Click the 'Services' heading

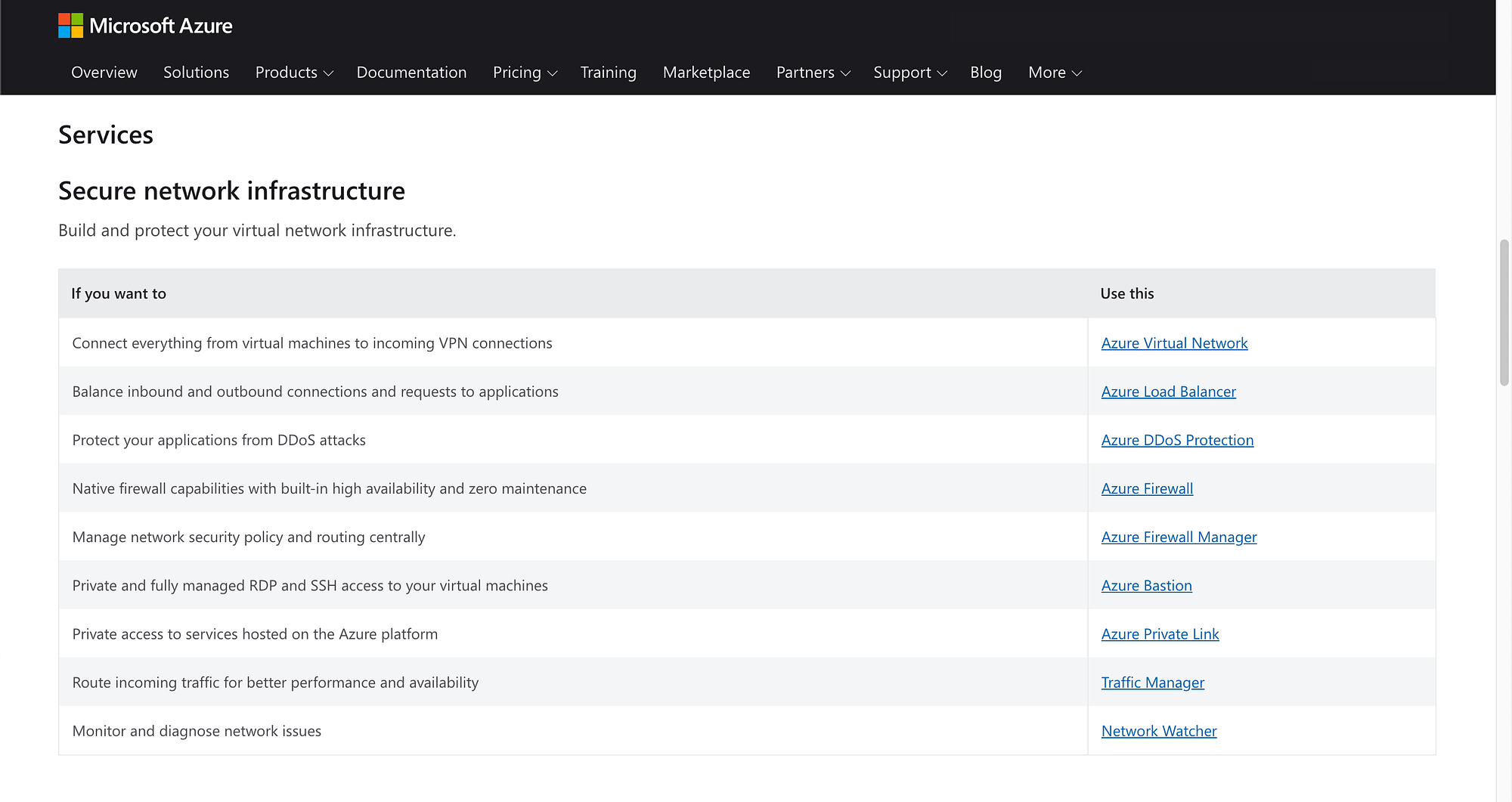[x=106, y=135]
